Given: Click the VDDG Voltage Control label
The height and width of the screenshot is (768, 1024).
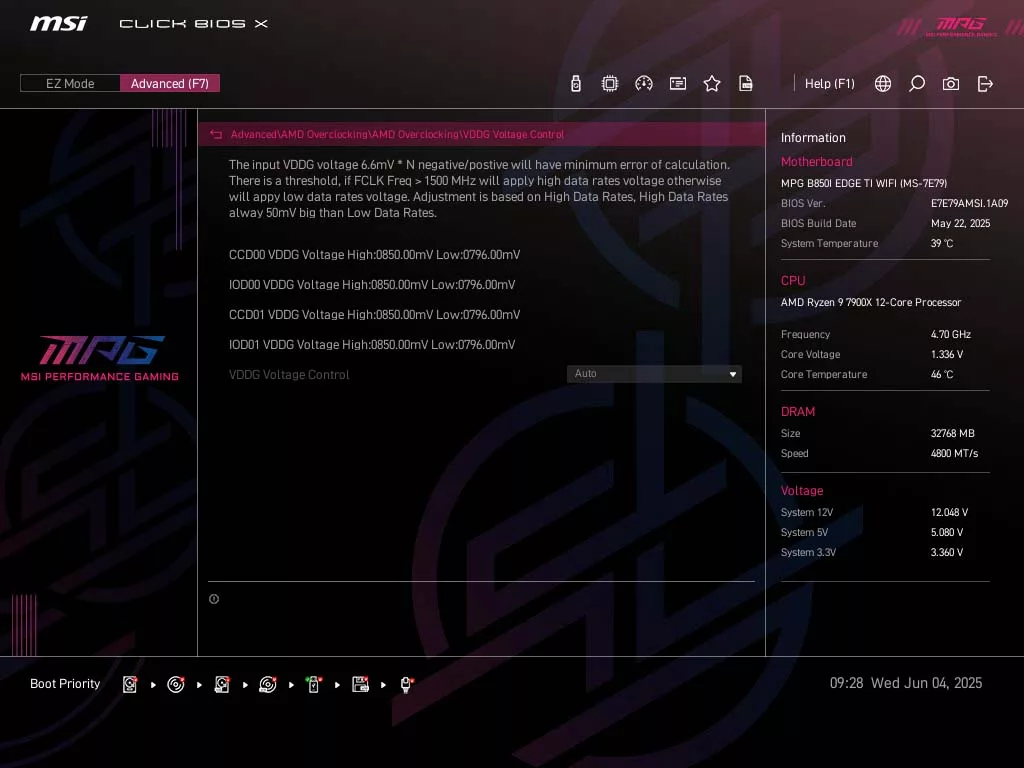Looking at the screenshot, I should click(289, 375).
